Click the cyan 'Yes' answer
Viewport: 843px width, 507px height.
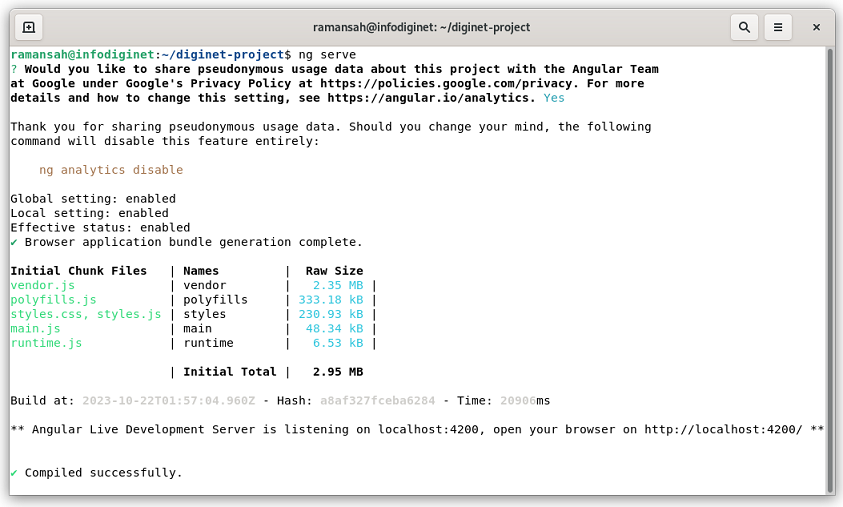(554, 98)
